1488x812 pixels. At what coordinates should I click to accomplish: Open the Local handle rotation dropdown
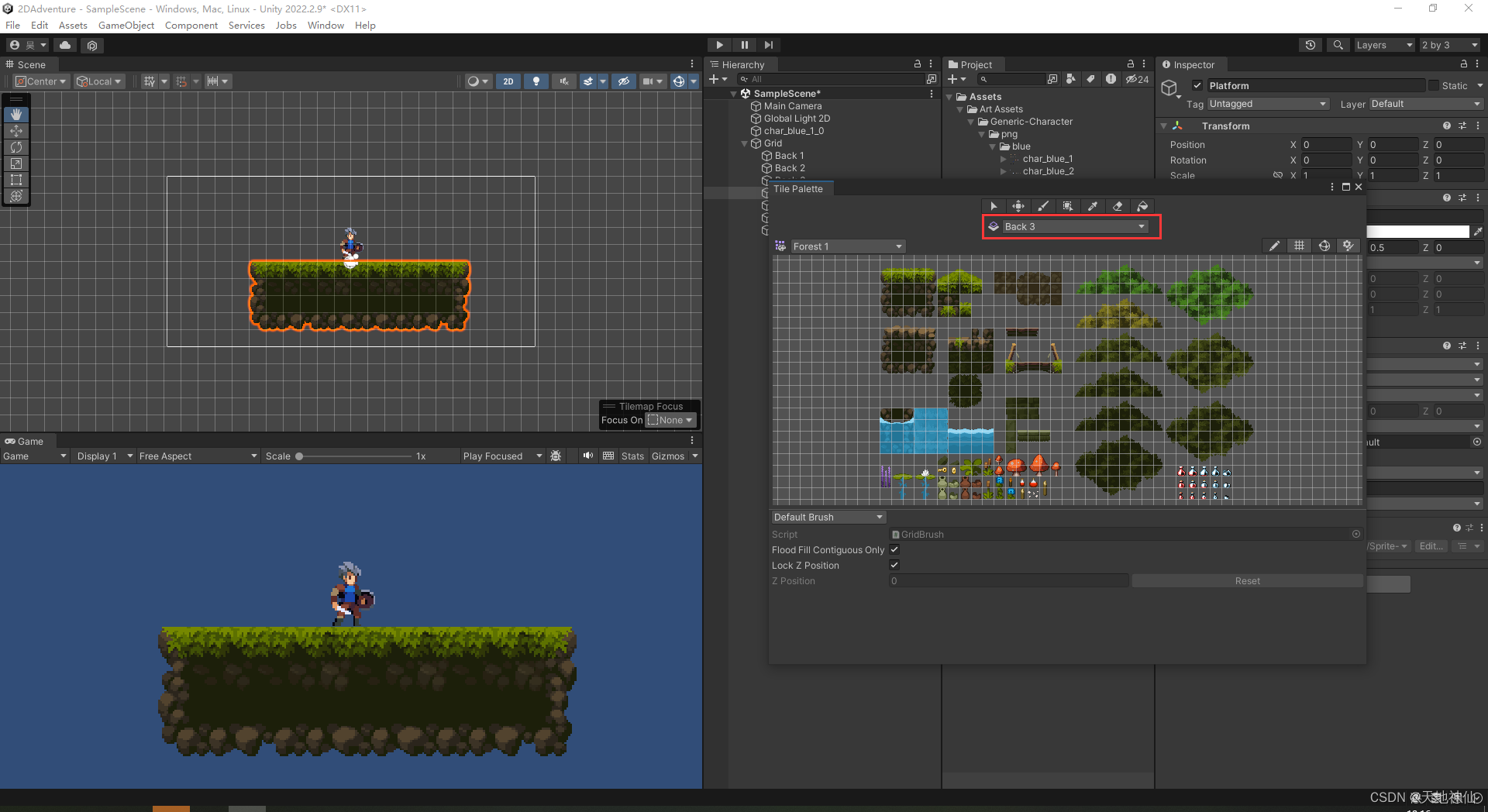click(x=99, y=81)
